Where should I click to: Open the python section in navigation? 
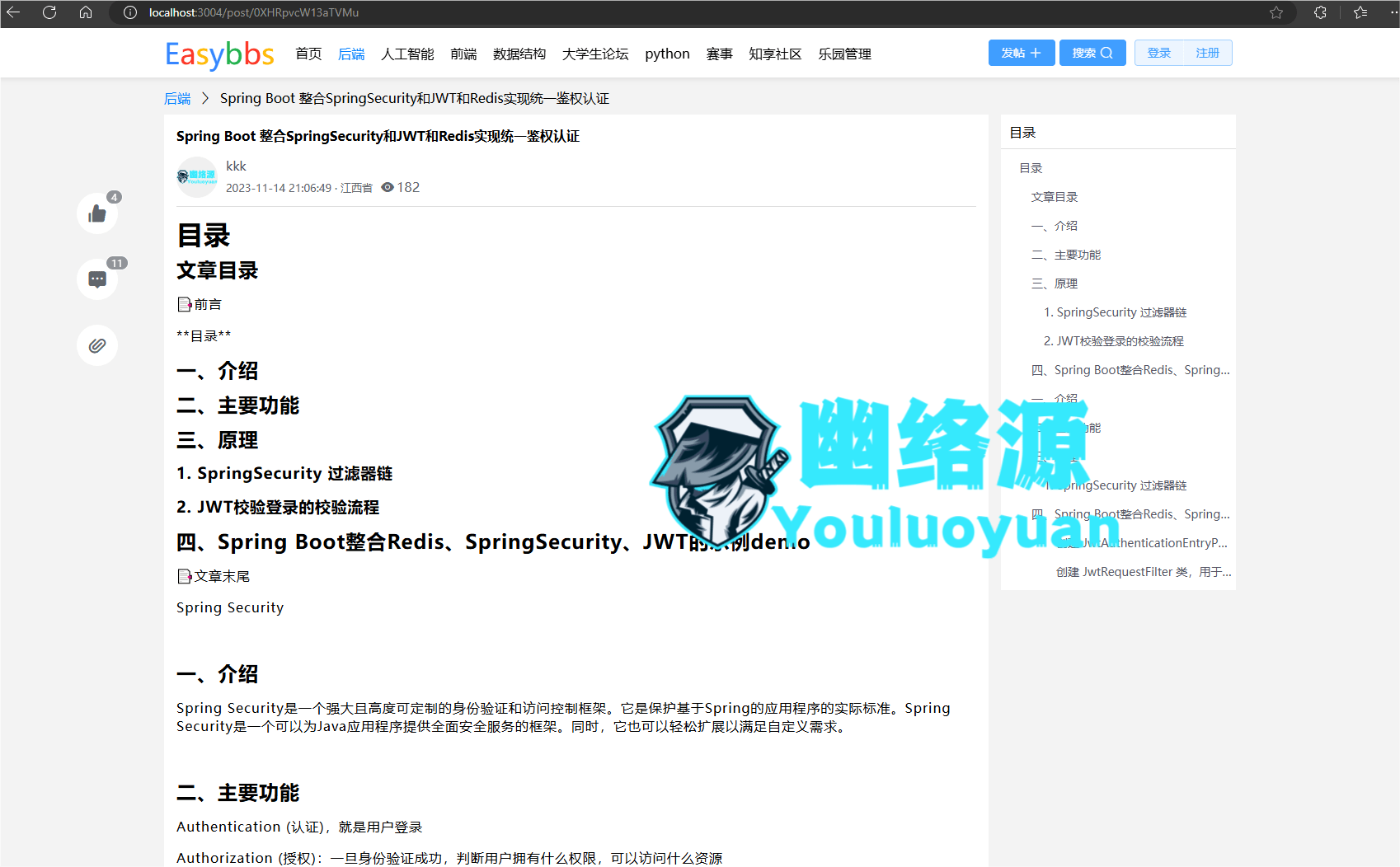[x=666, y=54]
